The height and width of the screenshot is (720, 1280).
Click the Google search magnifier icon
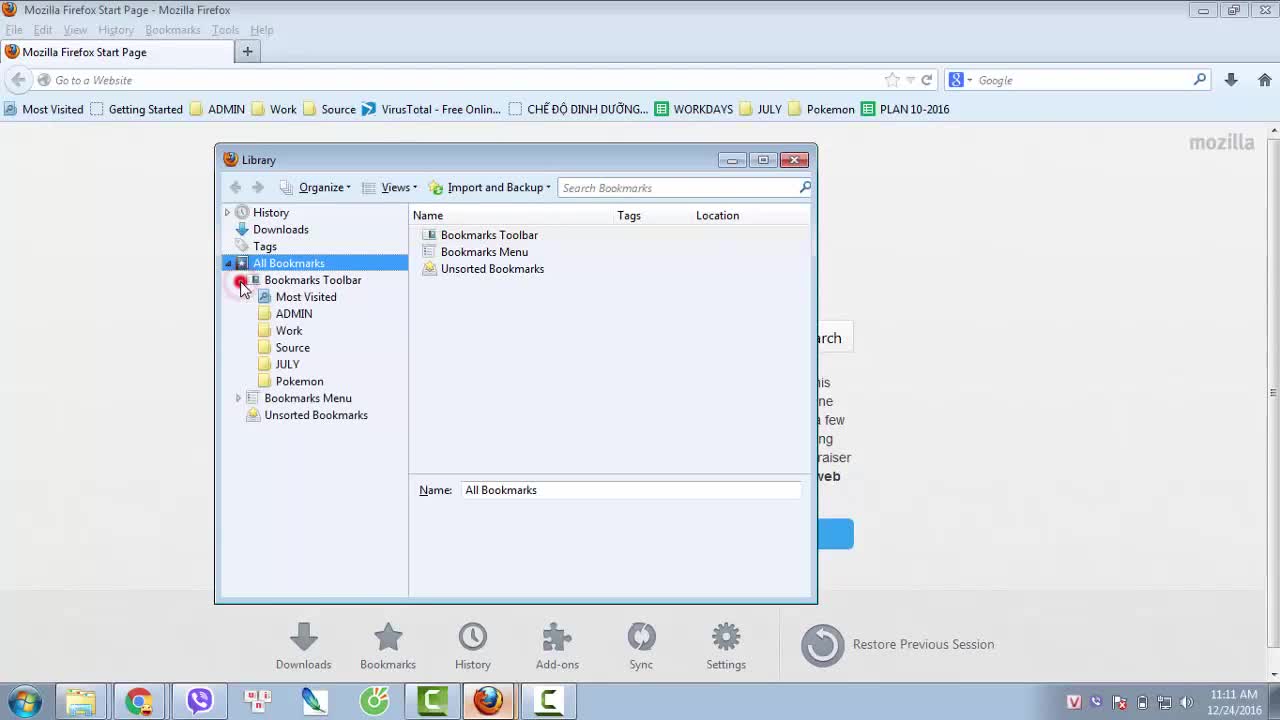point(1200,80)
